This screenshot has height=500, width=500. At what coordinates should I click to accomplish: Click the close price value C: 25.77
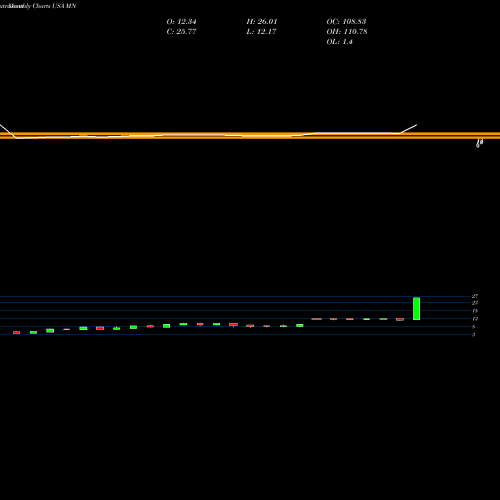(181, 32)
